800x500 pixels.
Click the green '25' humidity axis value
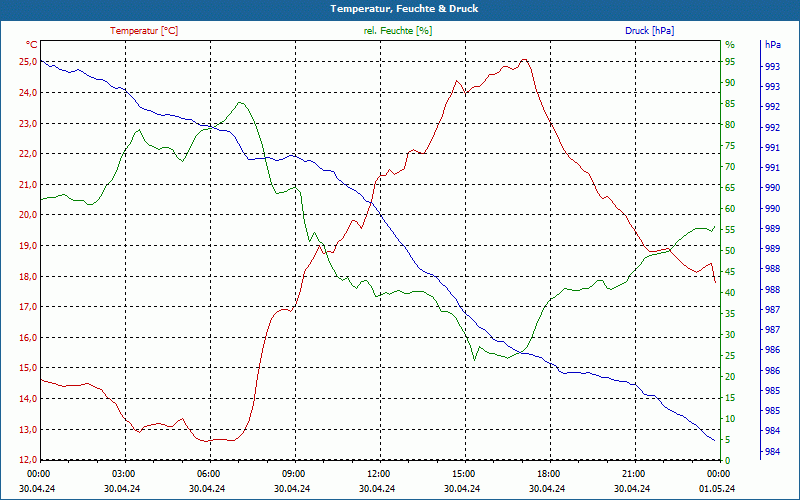click(x=730, y=356)
